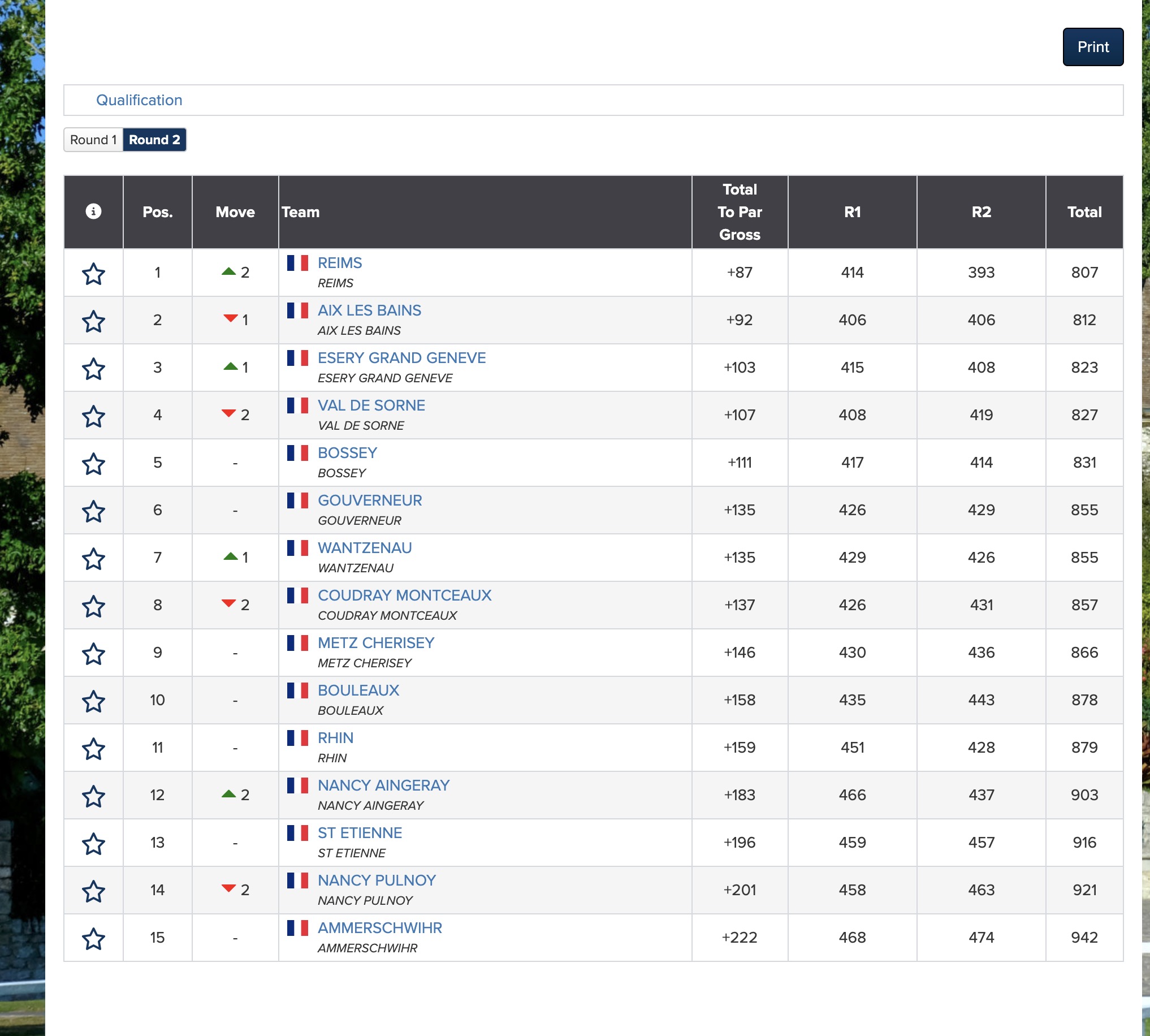Click AMMERSCHWIHR total score 942
The height and width of the screenshot is (1036, 1150).
tap(1084, 938)
